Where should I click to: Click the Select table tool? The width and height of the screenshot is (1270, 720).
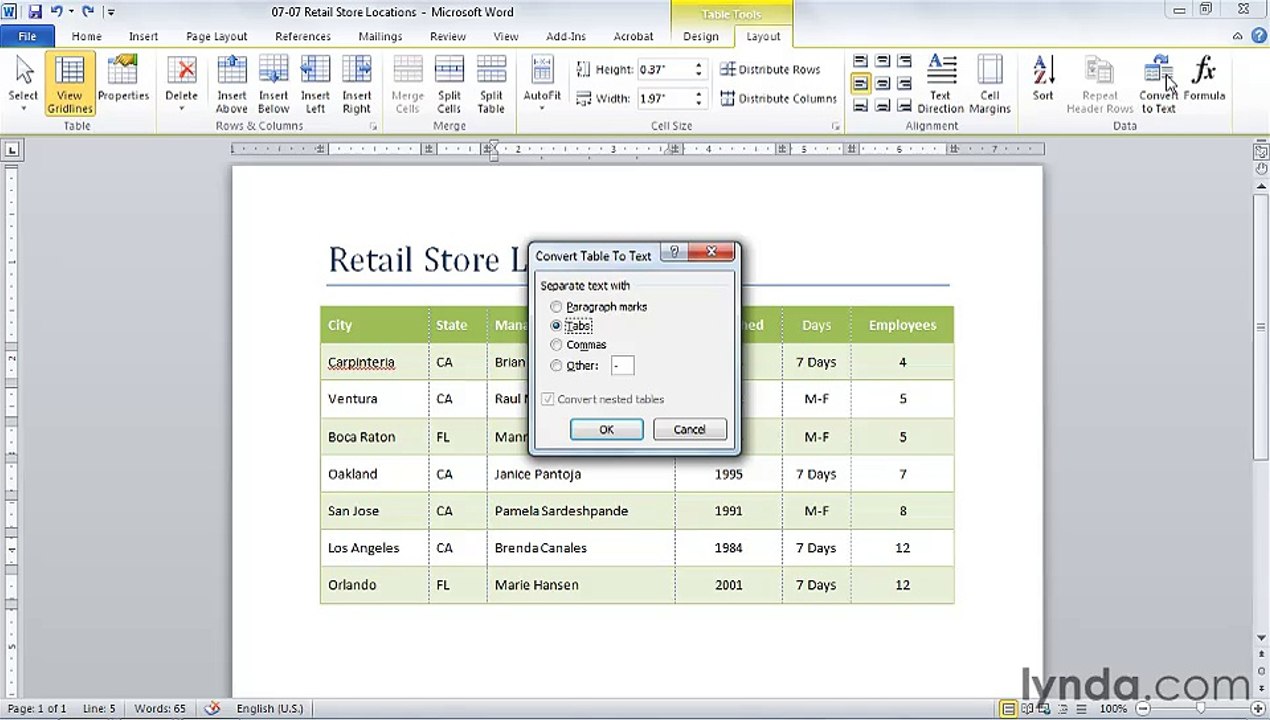[23, 84]
